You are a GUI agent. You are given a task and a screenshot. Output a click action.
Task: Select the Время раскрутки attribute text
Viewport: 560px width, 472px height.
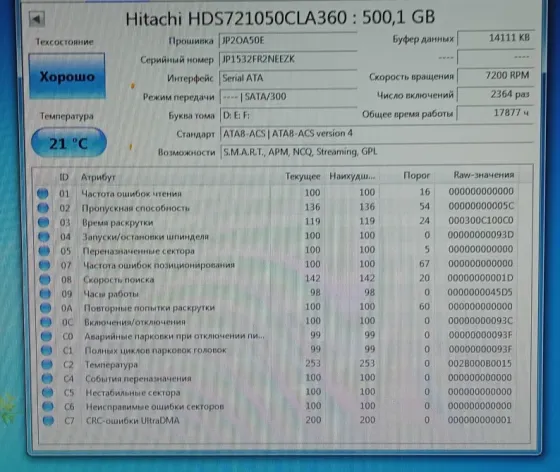pyautogui.click(x=118, y=222)
